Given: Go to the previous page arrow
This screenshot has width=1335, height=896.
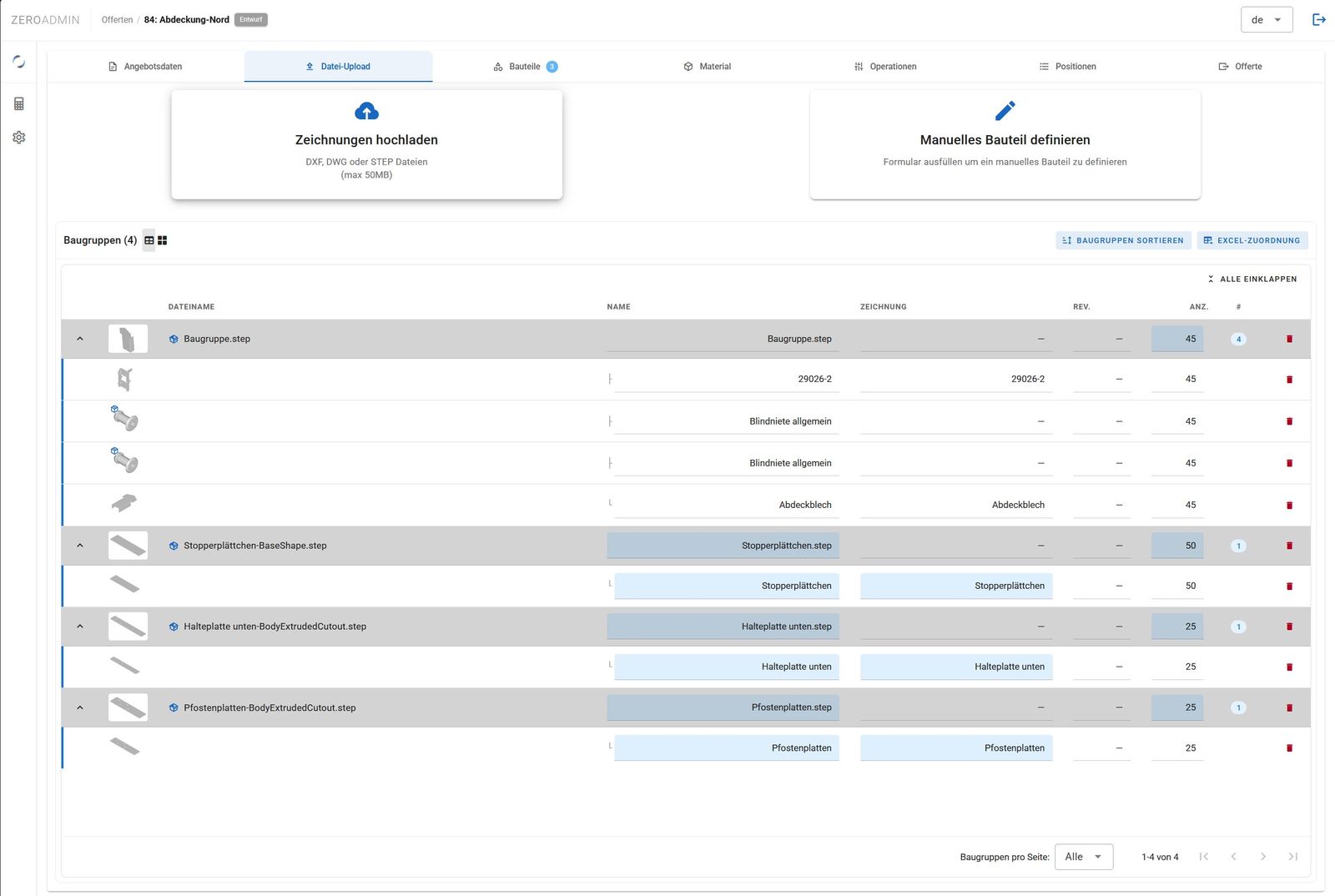Looking at the screenshot, I should coord(1233,857).
